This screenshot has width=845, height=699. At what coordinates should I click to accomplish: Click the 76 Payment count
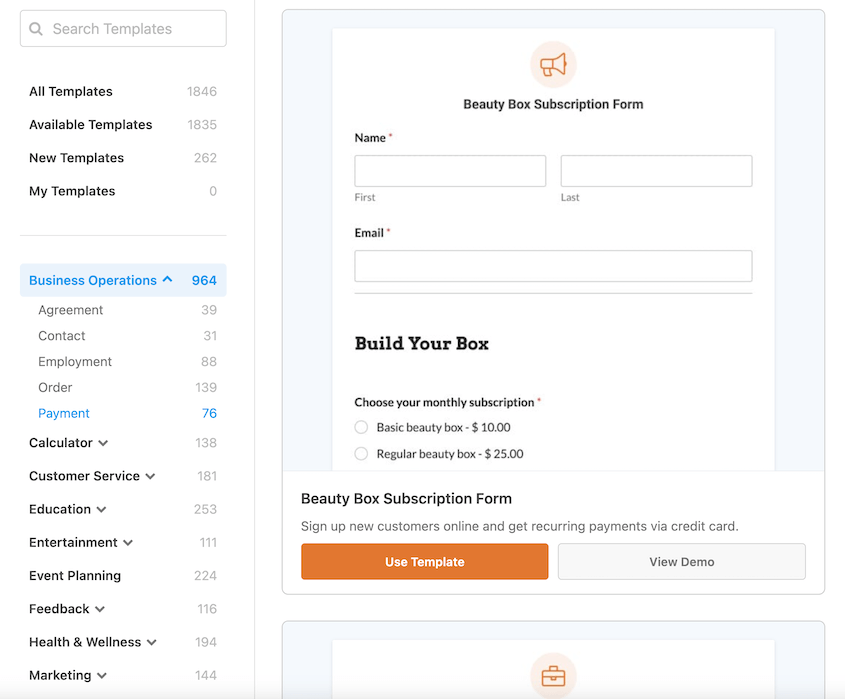(x=209, y=413)
